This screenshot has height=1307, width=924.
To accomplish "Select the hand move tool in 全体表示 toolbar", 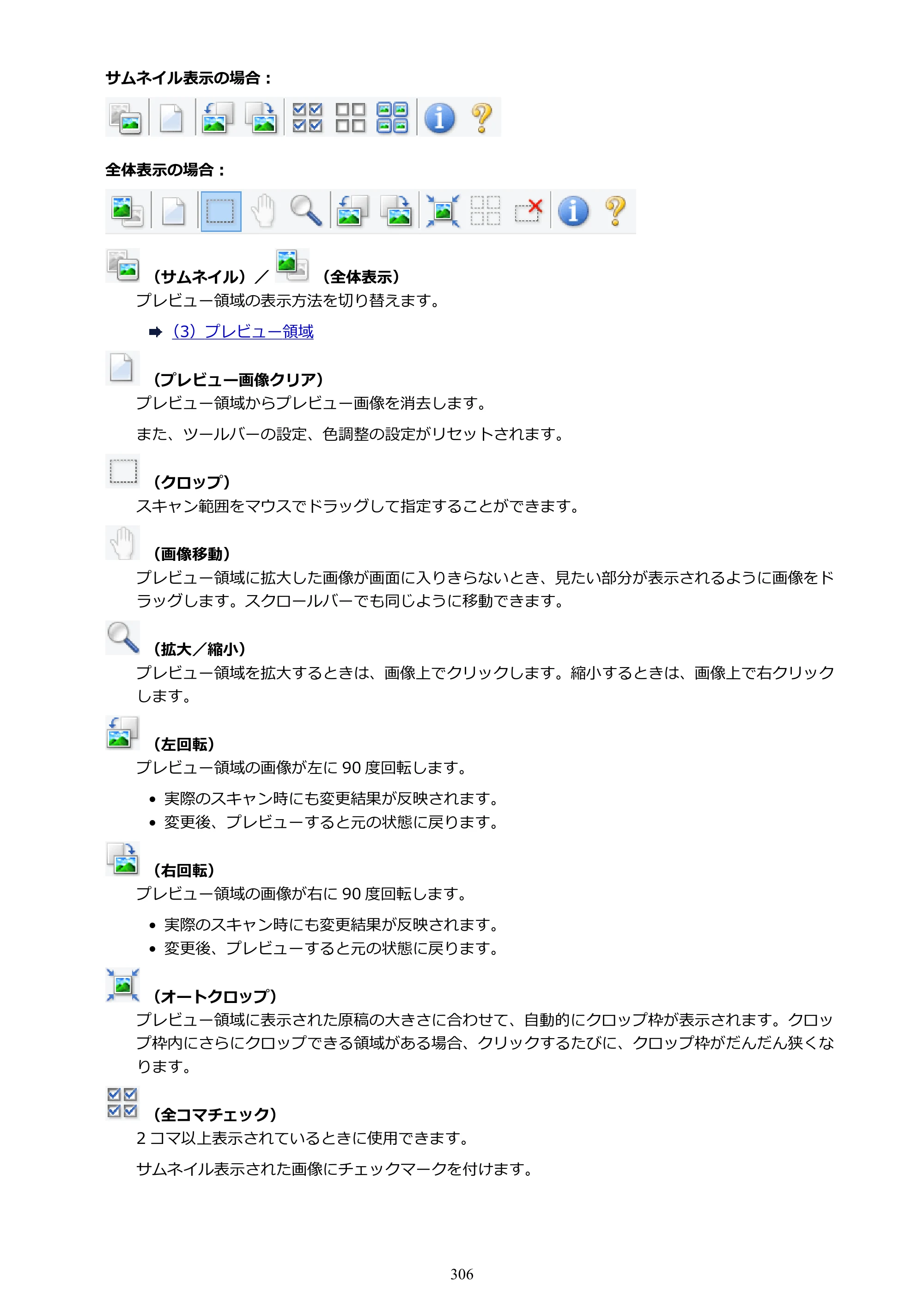I will point(264,211).
